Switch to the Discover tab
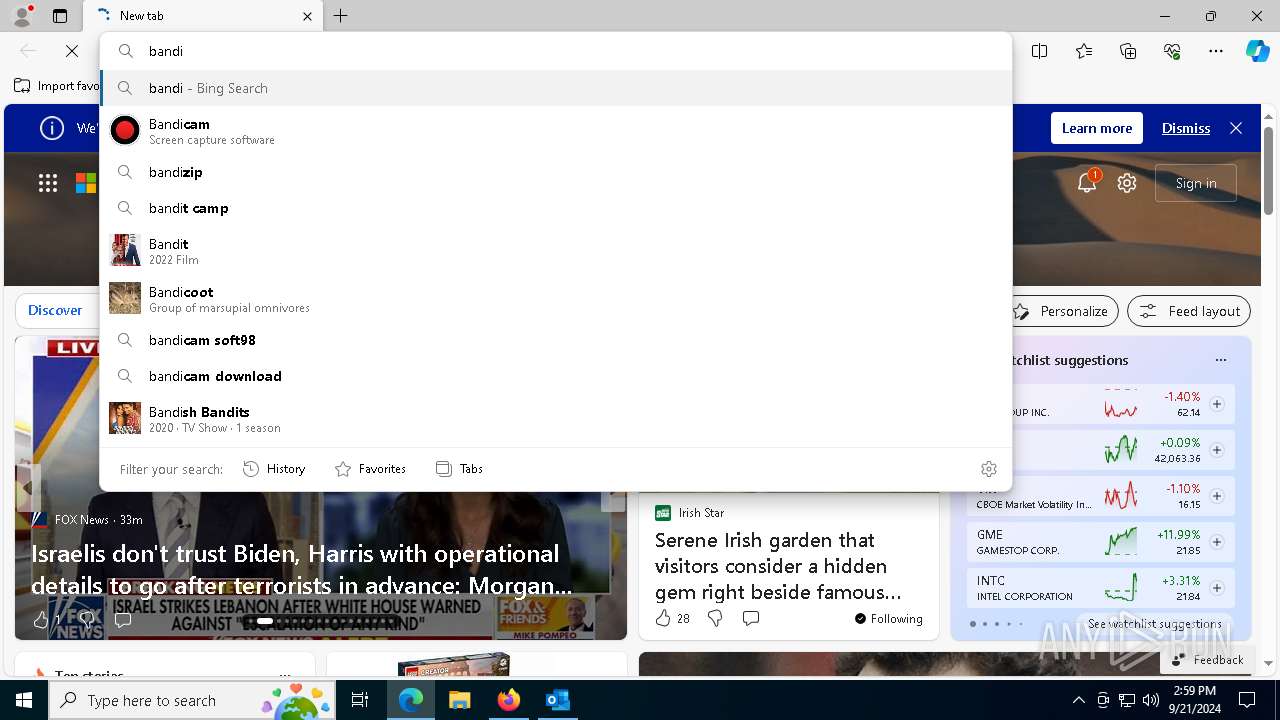This screenshot has width=1280, height=720. 55,310
